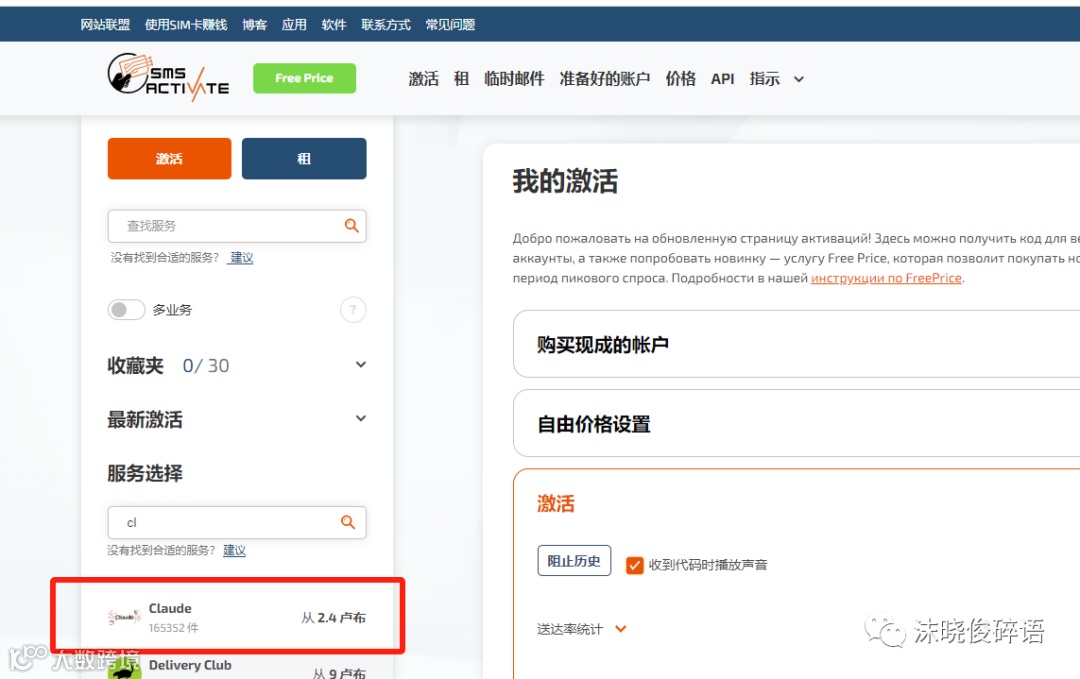1080x679 pixels.
Task: Open API menu item
Action: tap(723, 79)
